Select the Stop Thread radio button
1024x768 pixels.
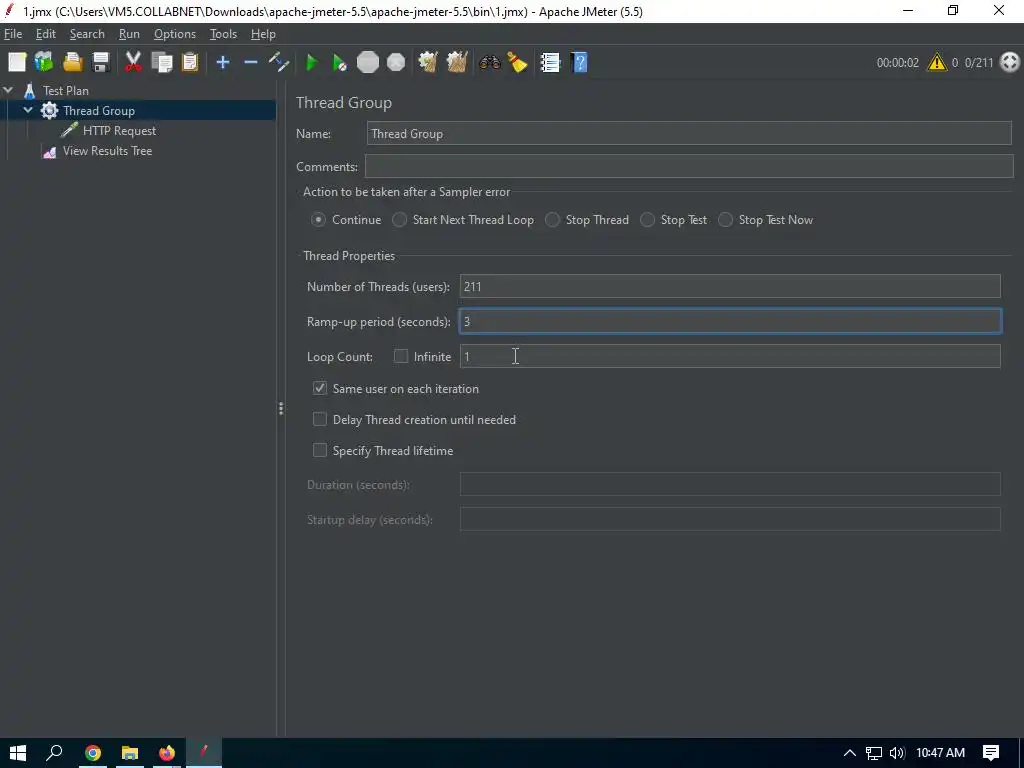(552, 220)
